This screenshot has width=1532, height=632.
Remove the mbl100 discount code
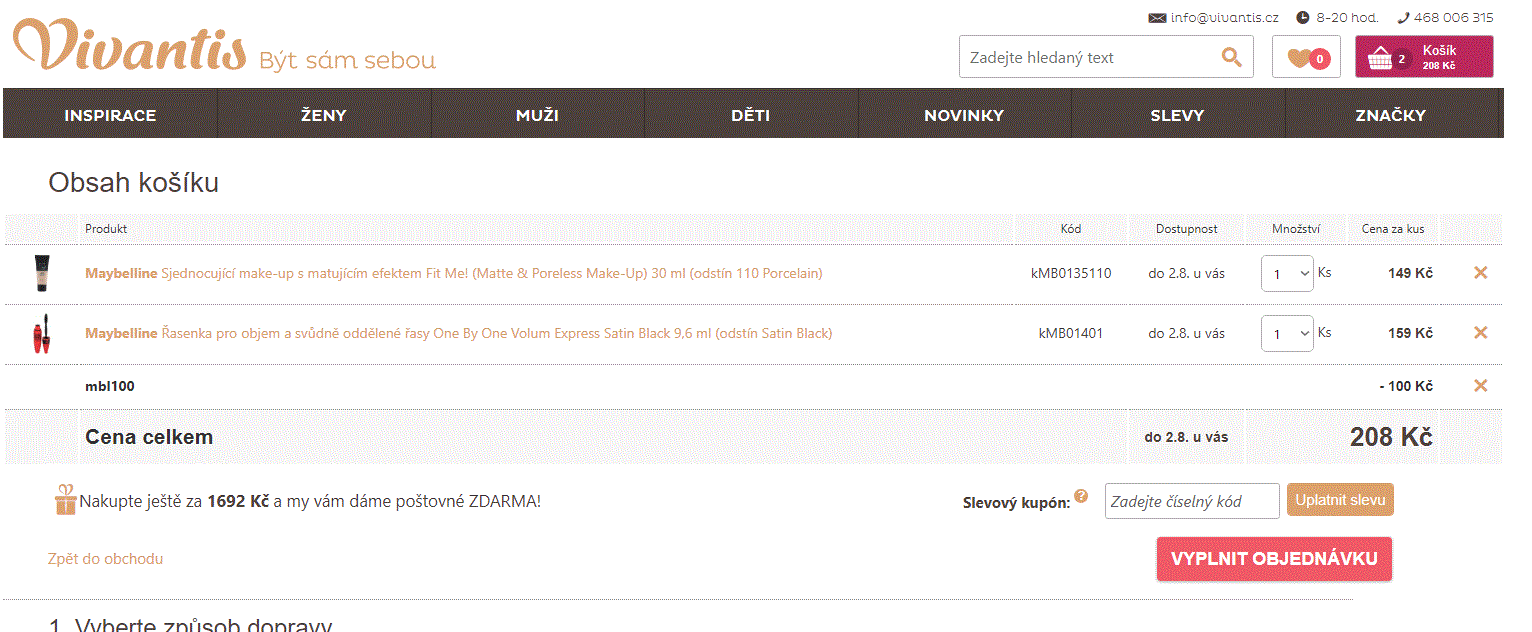[1481, 386]
